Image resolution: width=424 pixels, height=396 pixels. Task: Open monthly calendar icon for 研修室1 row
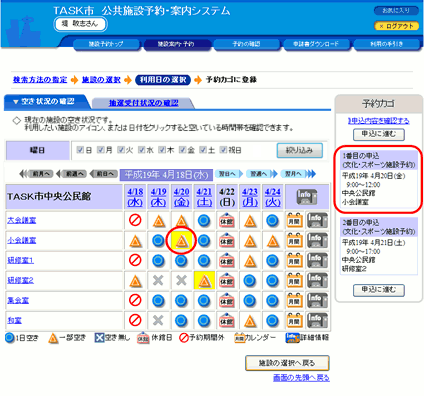coord(294,261)
